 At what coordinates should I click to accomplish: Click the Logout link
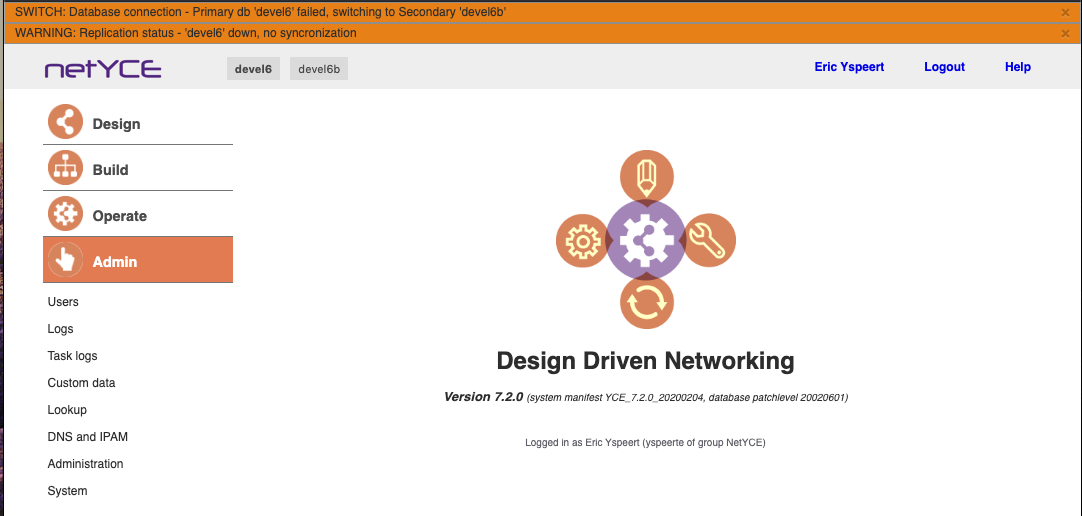[x=944, y=67]
